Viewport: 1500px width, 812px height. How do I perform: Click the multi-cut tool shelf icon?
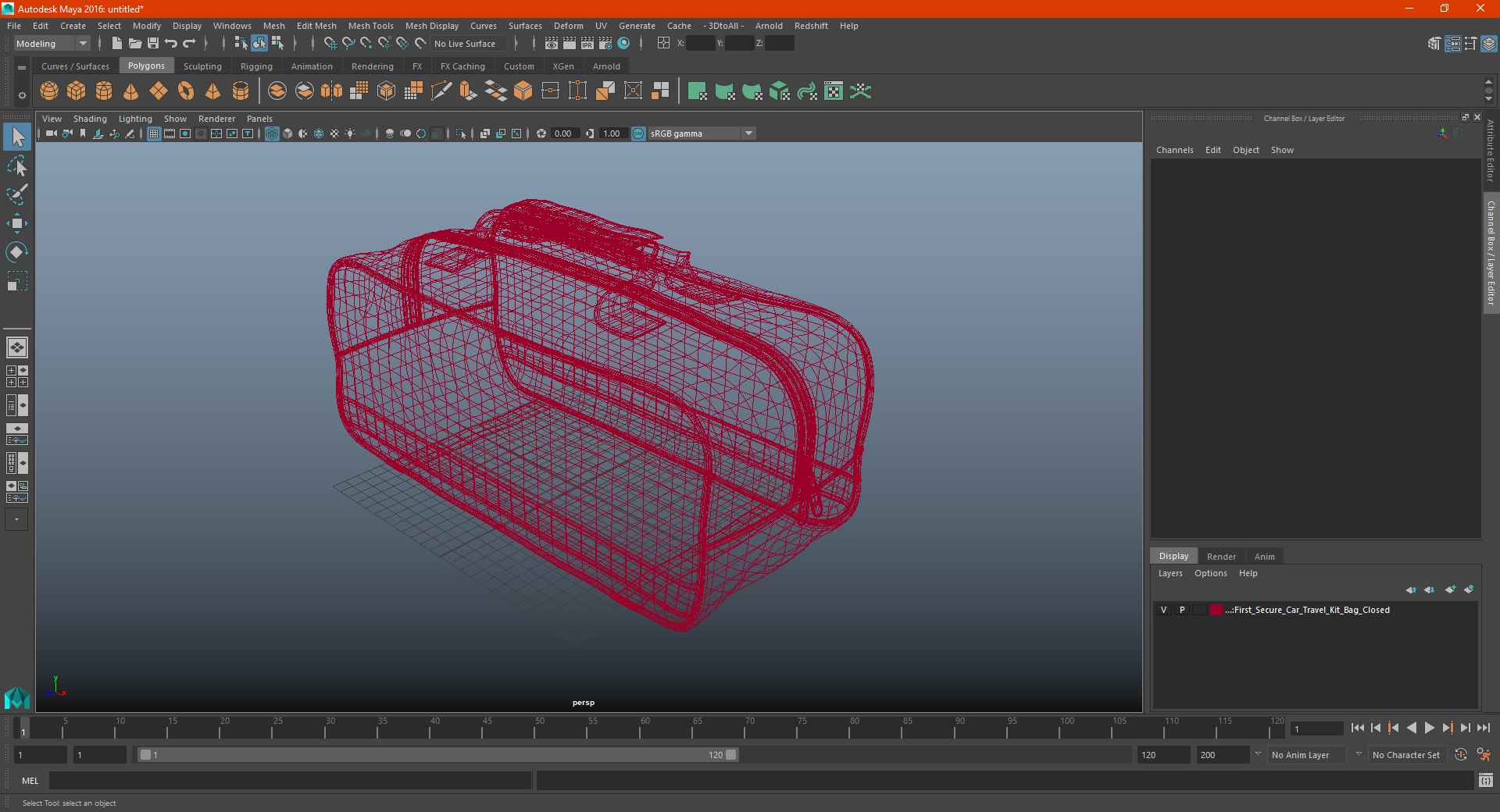tap(441, 91)
